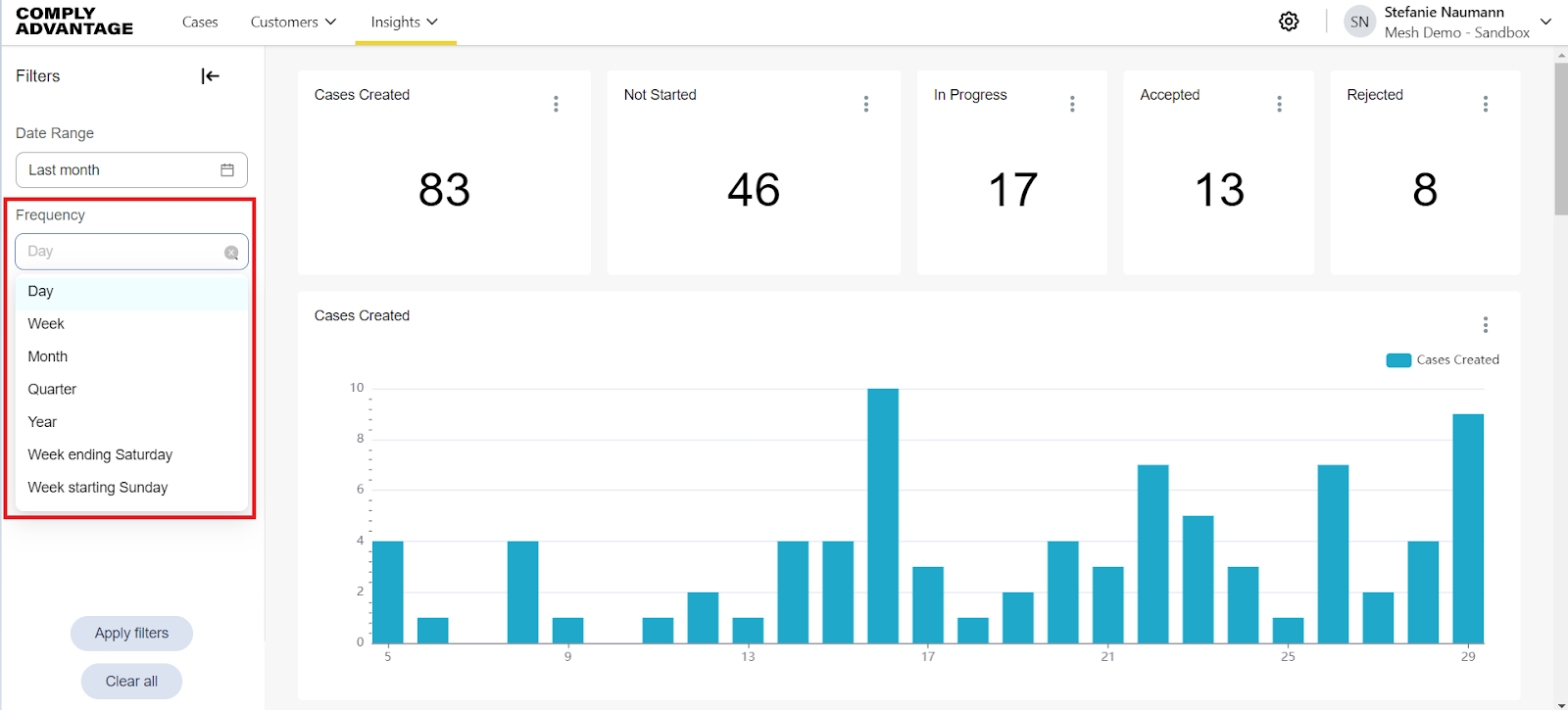Open kebab menu on Rejected card
This screenshot has height=710, width=1568.
click(1486, 104)
